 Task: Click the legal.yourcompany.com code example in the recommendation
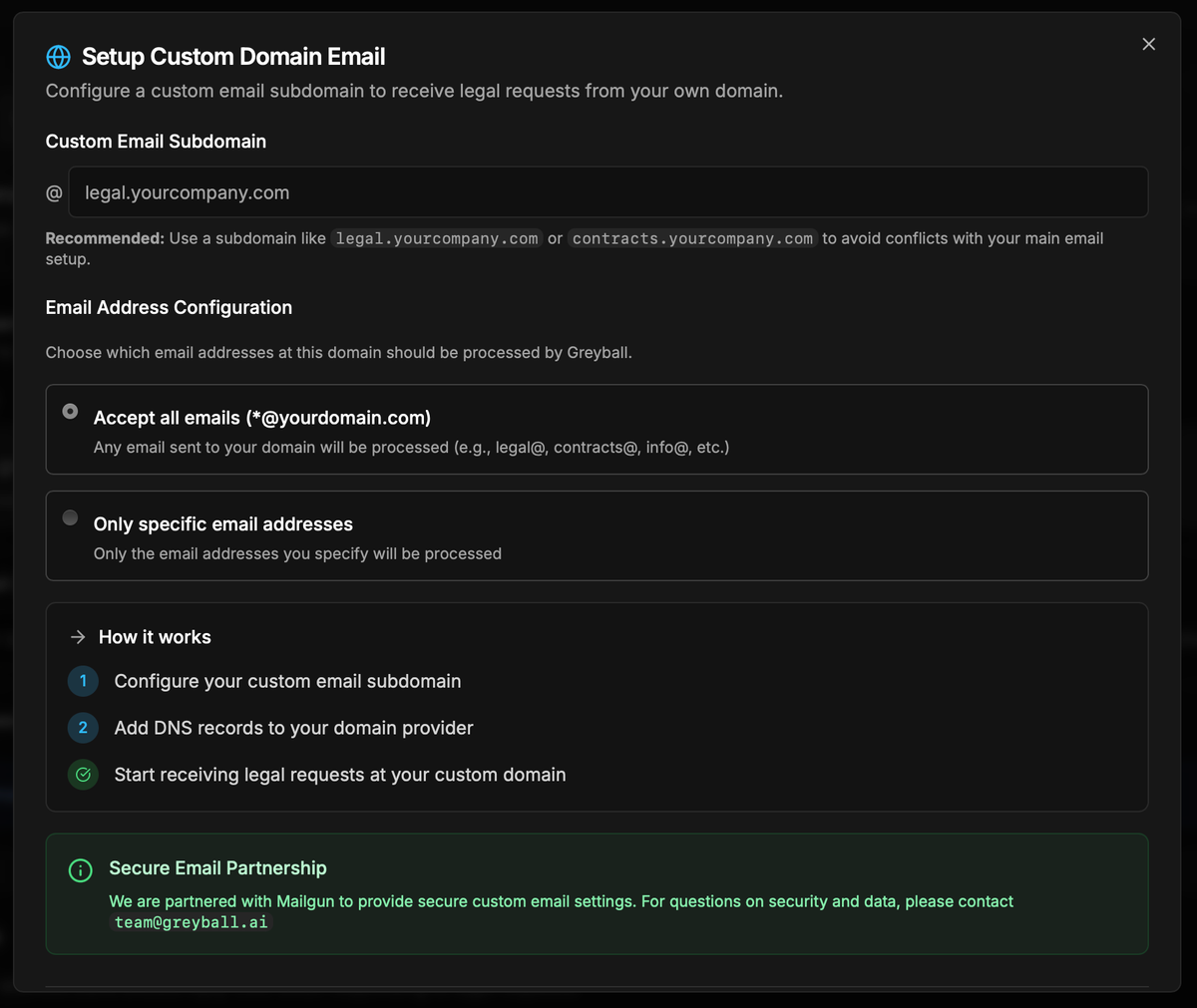(x=437, y=239)
